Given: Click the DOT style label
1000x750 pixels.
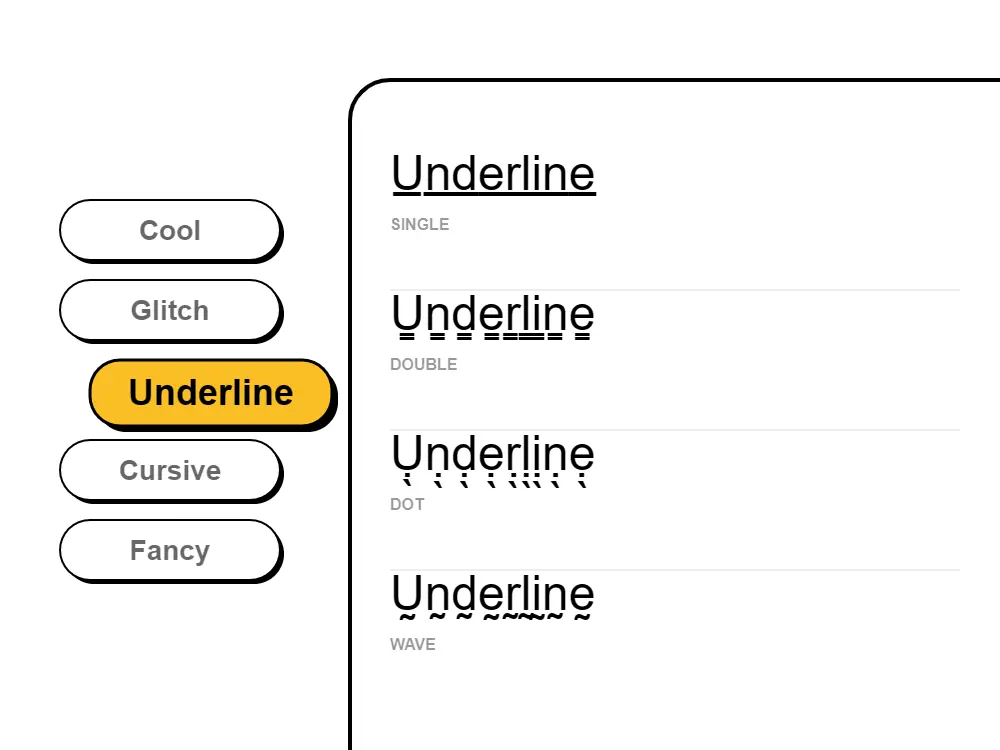Looking at the screenshot, I should pos(407,504).
